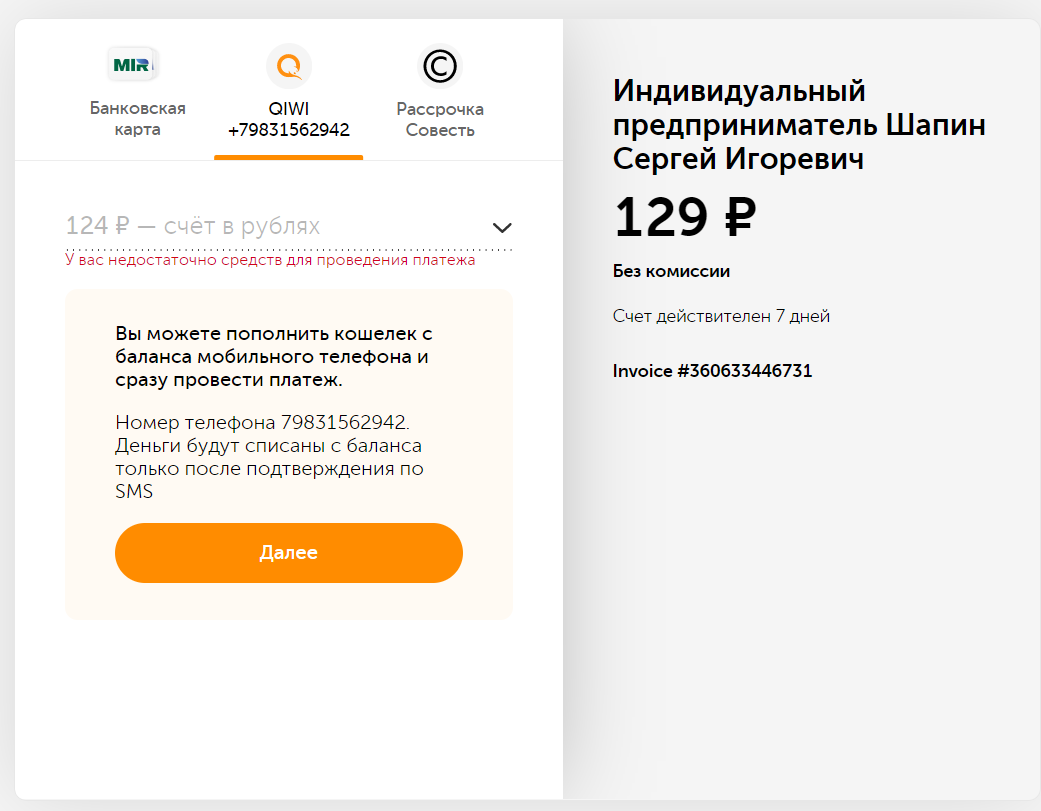Open the 124 ₽ счёт в рублях dropdown

[289, 227]
